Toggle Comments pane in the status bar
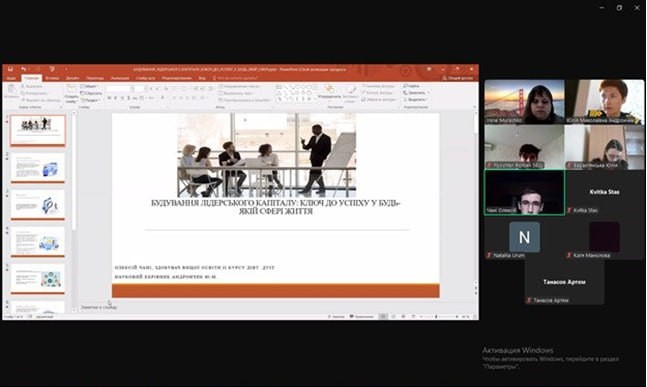 [361, 316]
